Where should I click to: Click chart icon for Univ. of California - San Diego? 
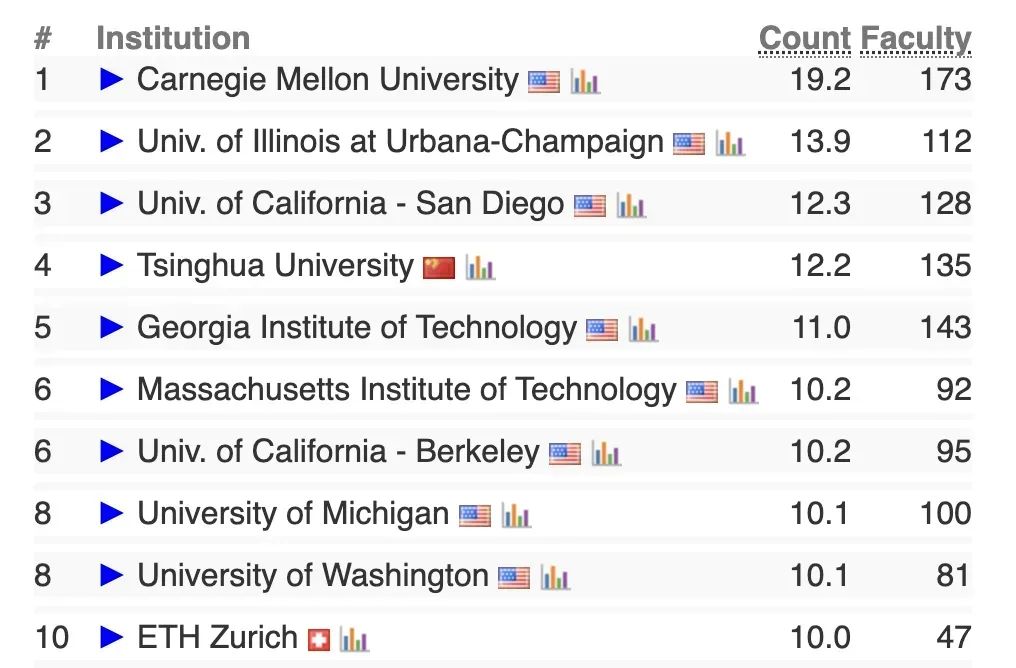631,205
